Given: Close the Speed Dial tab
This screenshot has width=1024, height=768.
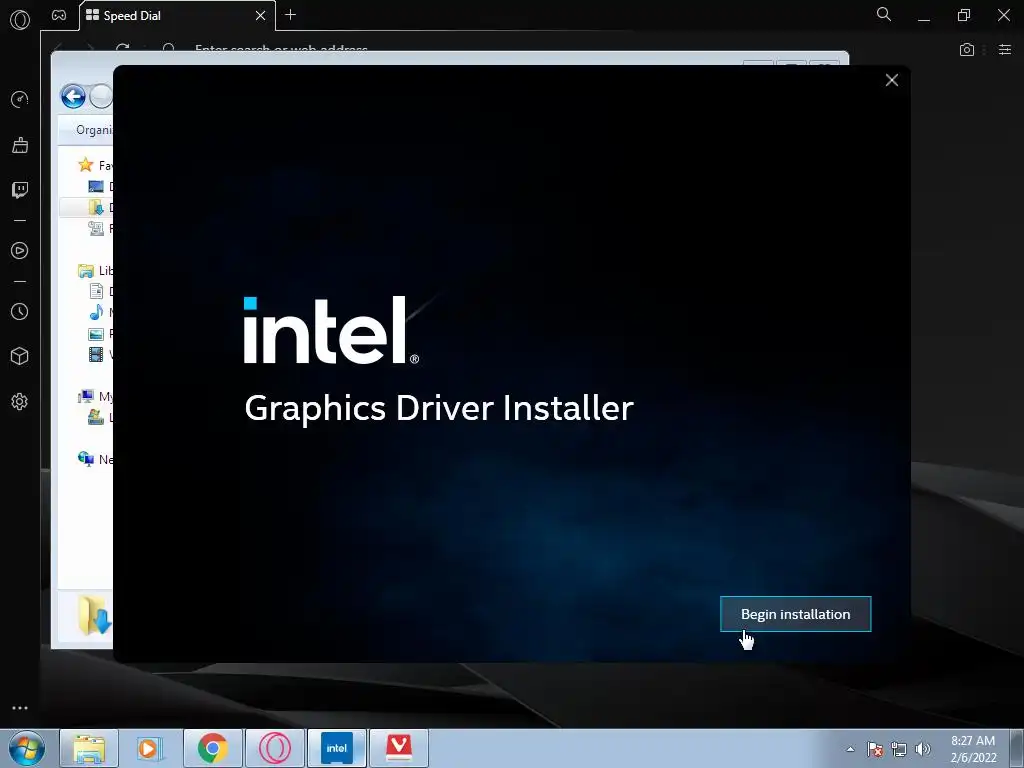Looking at the screenshot, I should pos(261,15).
